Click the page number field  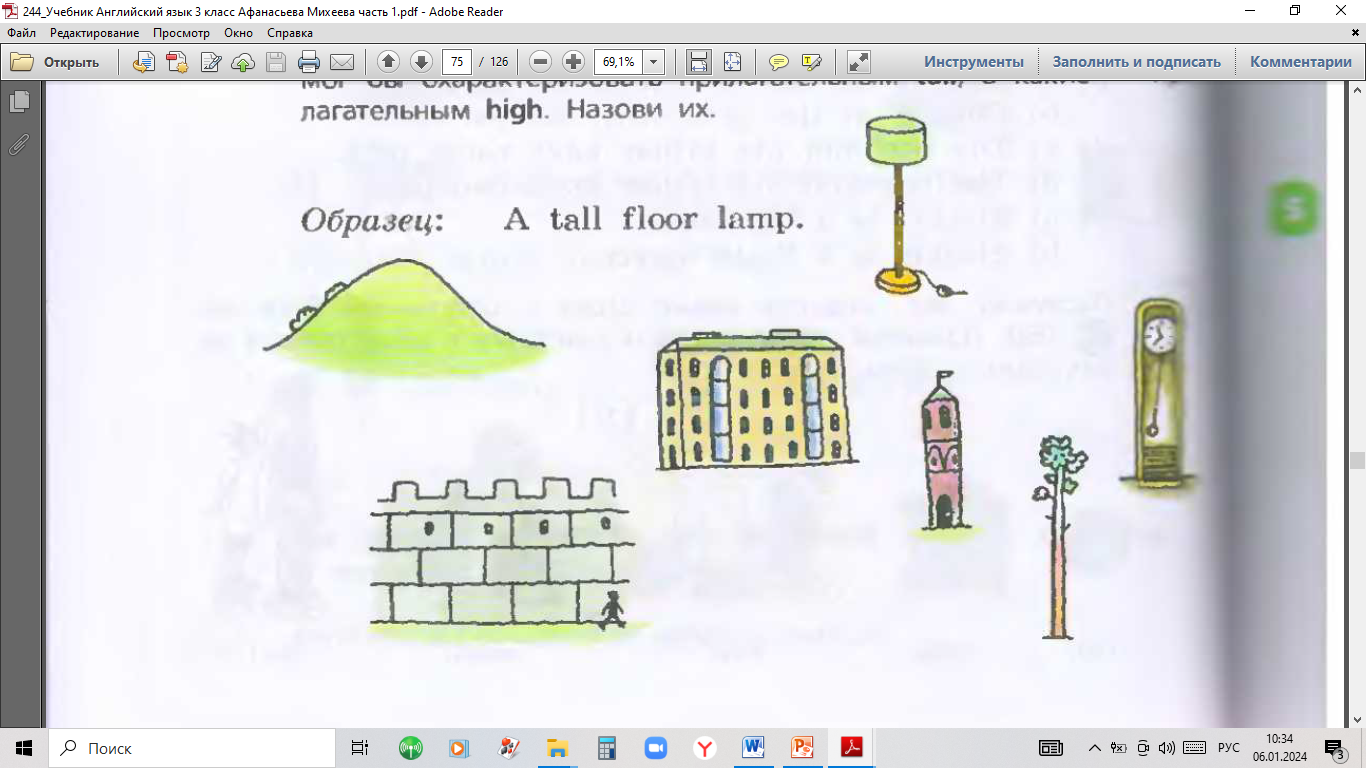[x=457, y=62]
